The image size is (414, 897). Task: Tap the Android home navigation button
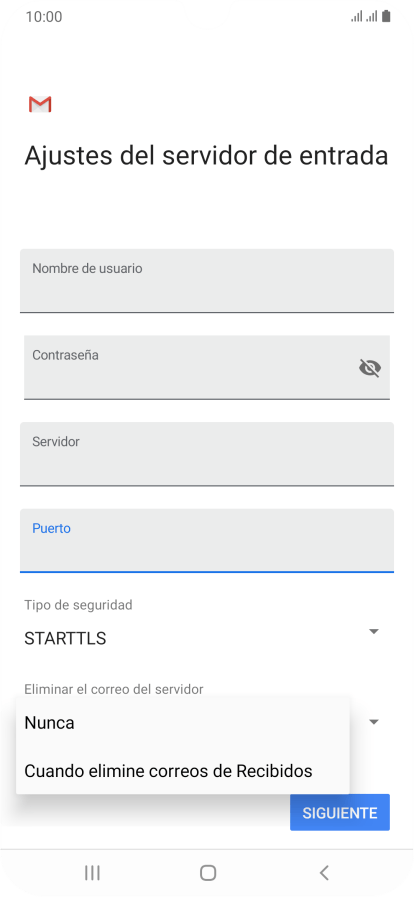coord(208,872)
